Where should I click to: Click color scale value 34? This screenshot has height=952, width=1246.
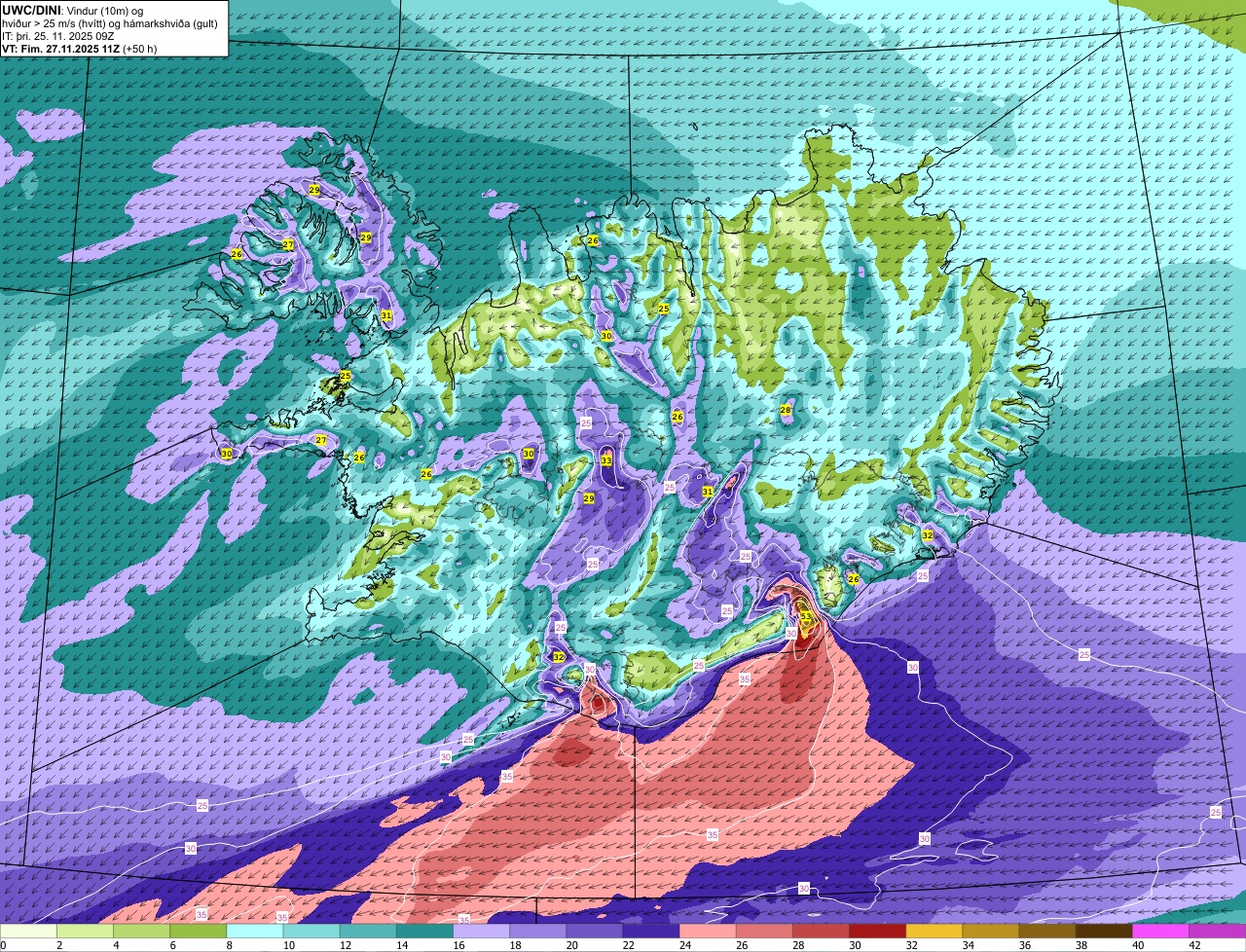click(968, 945)
